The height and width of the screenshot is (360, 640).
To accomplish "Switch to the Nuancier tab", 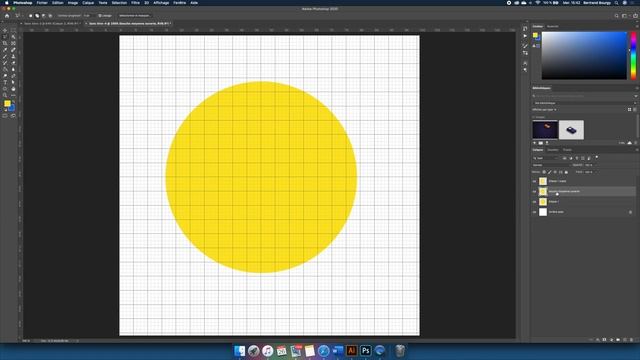I will click(553, 26).
